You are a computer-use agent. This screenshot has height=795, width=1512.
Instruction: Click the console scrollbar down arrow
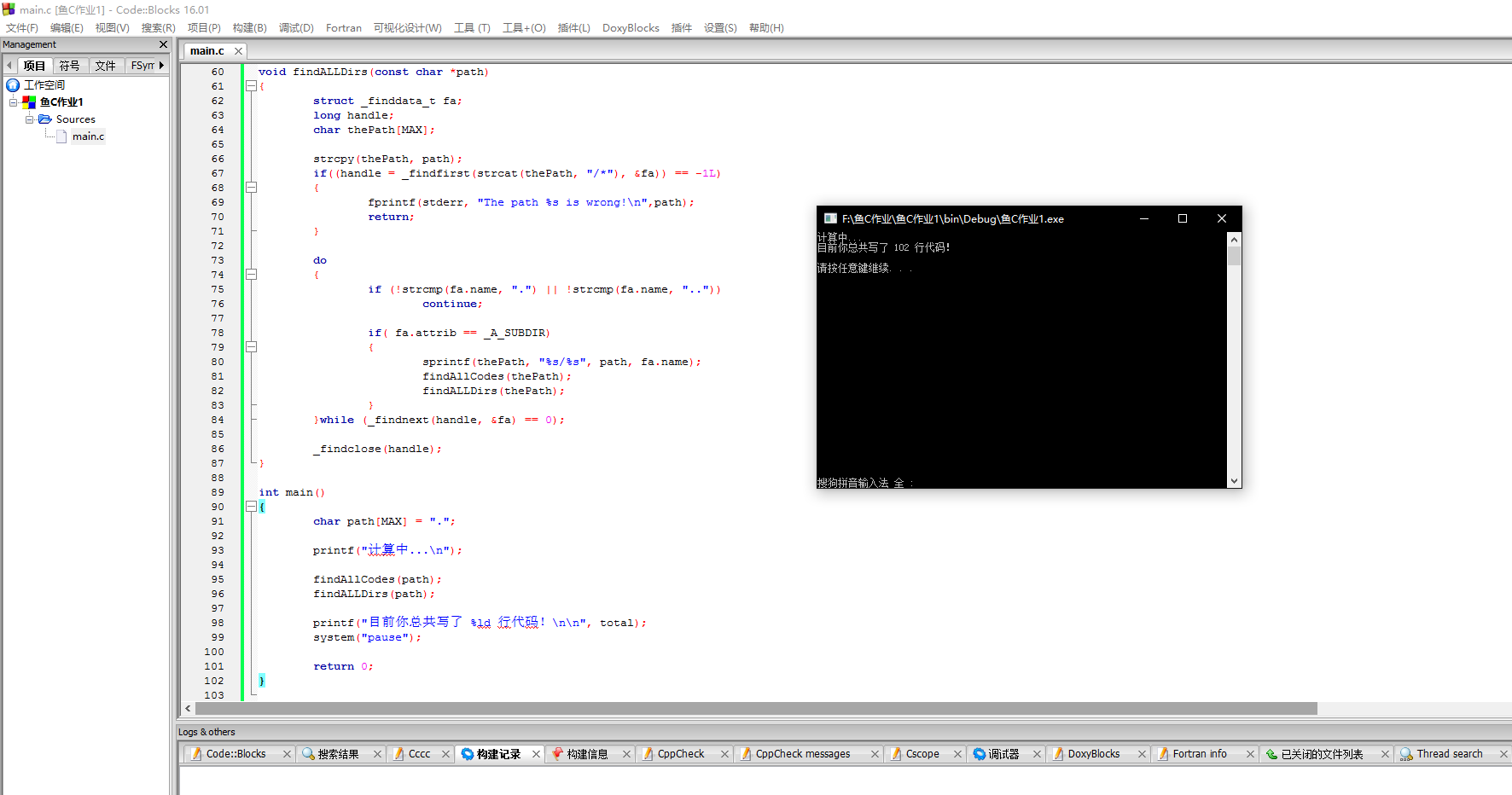[1234, 481]
